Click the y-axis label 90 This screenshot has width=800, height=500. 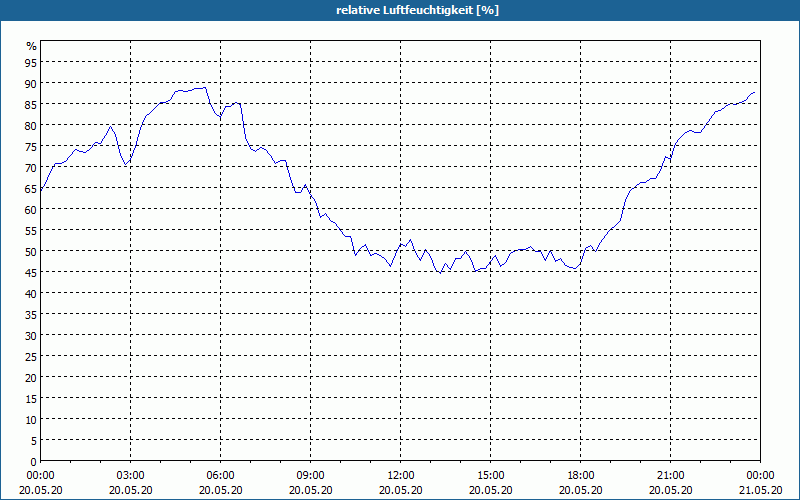(x=31, y=84)
